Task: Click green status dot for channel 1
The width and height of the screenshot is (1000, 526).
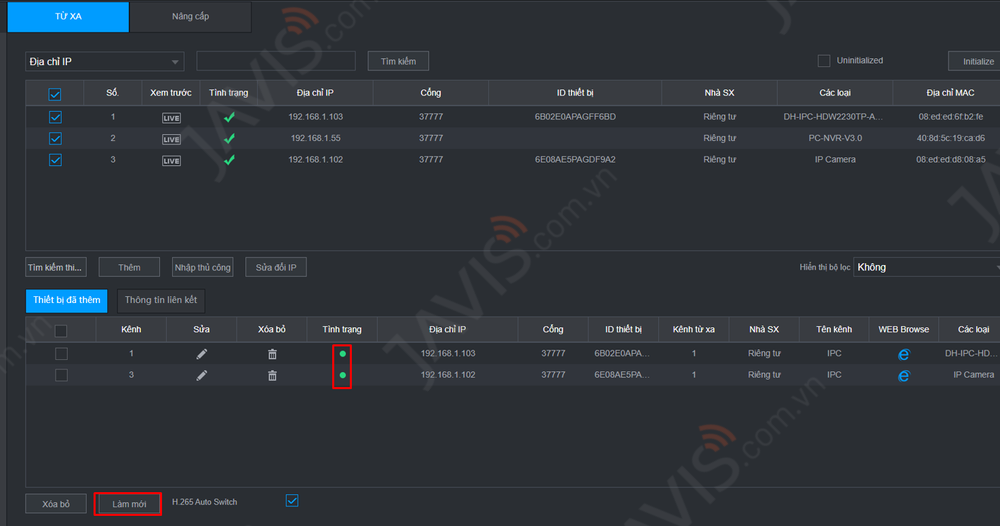Action: pos(342,354)
